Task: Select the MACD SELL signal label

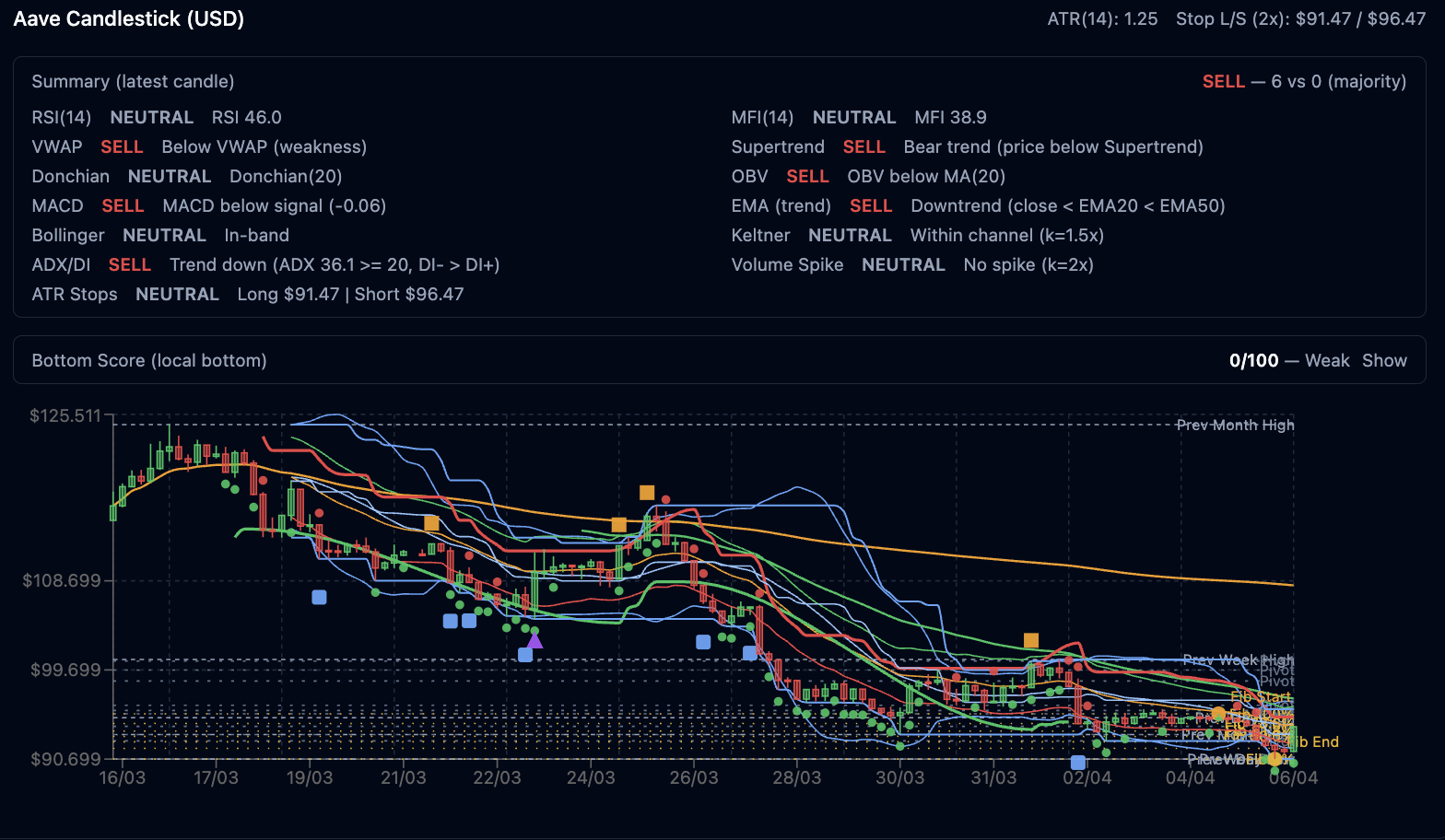Action: [x=123, y=205]
